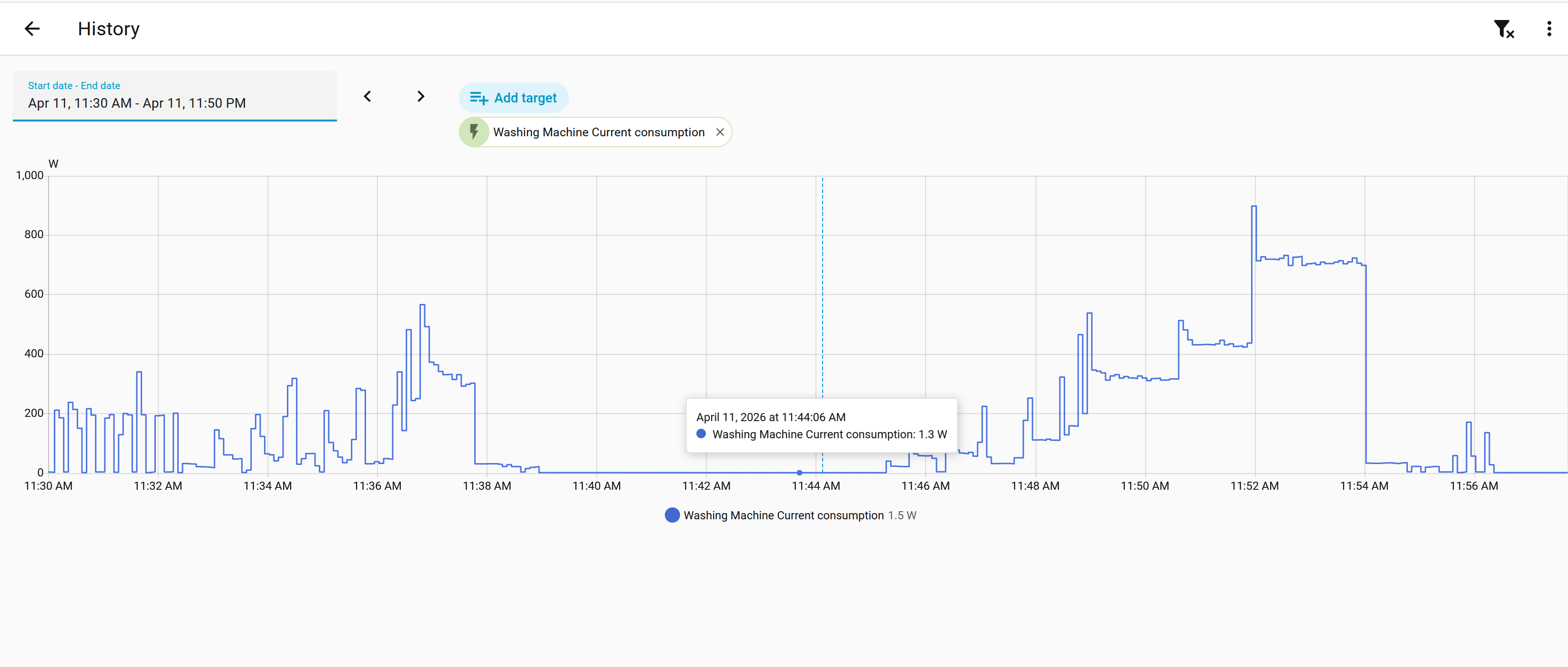Click the blue legend color circle
1568x667 pixels.
click(x=672, y=515)
